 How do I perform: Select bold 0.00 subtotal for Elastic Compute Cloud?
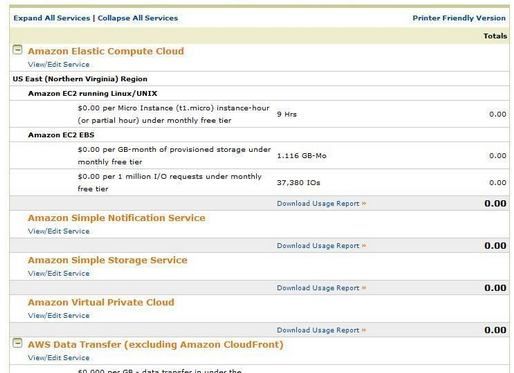(495, 203)
